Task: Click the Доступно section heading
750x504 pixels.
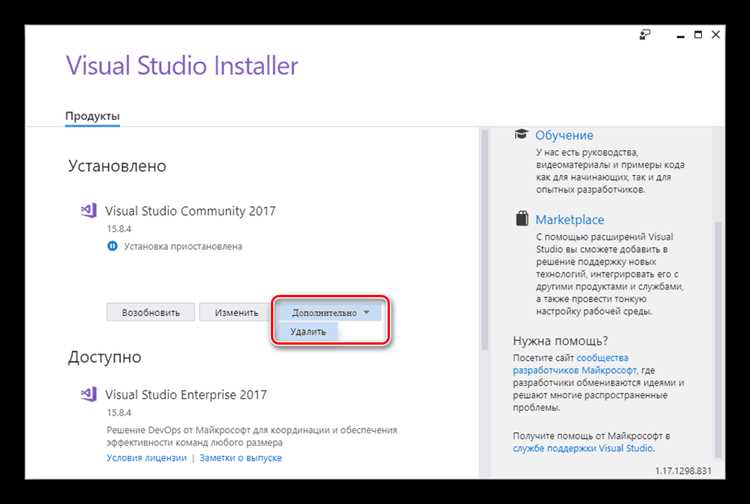Action: click(x=105, y=357)
